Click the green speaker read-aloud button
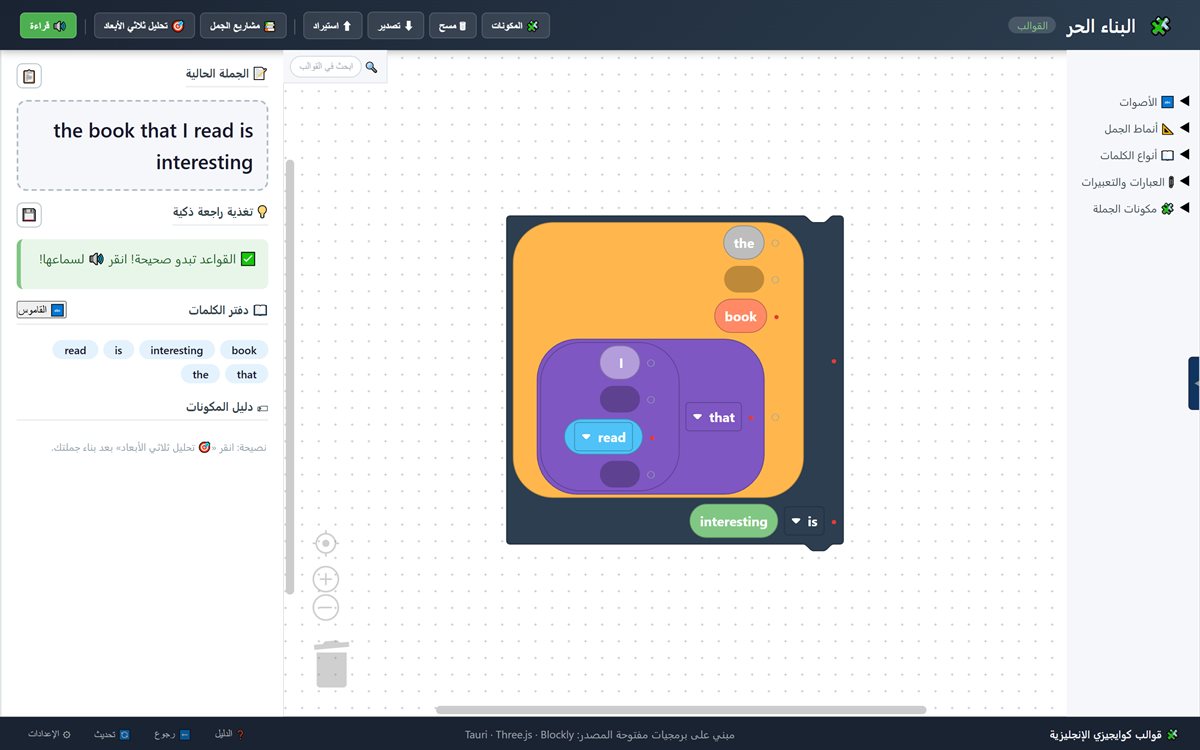The image size is (1200, 750). pos(48,26)
